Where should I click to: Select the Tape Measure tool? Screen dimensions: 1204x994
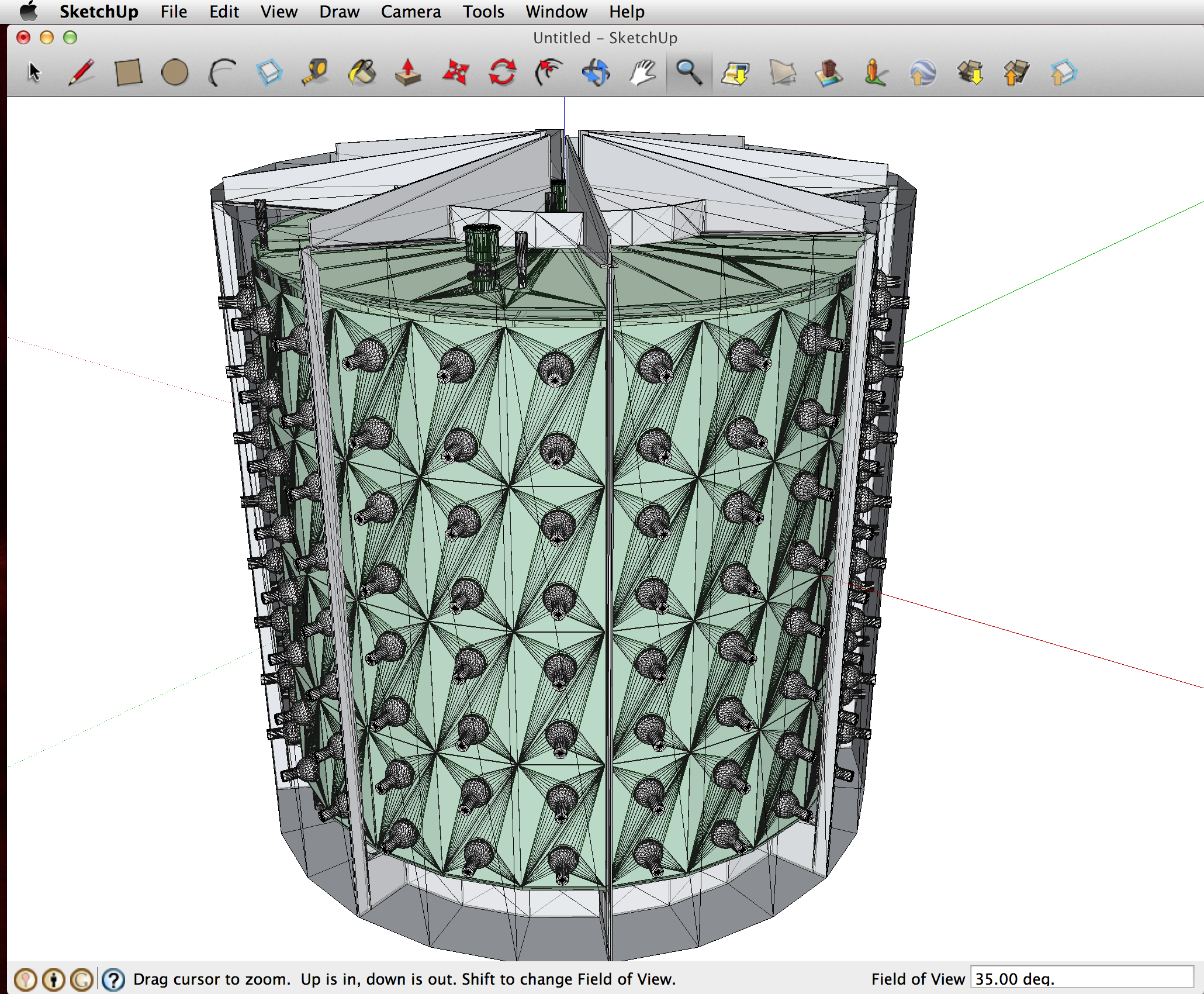point(316,73)
